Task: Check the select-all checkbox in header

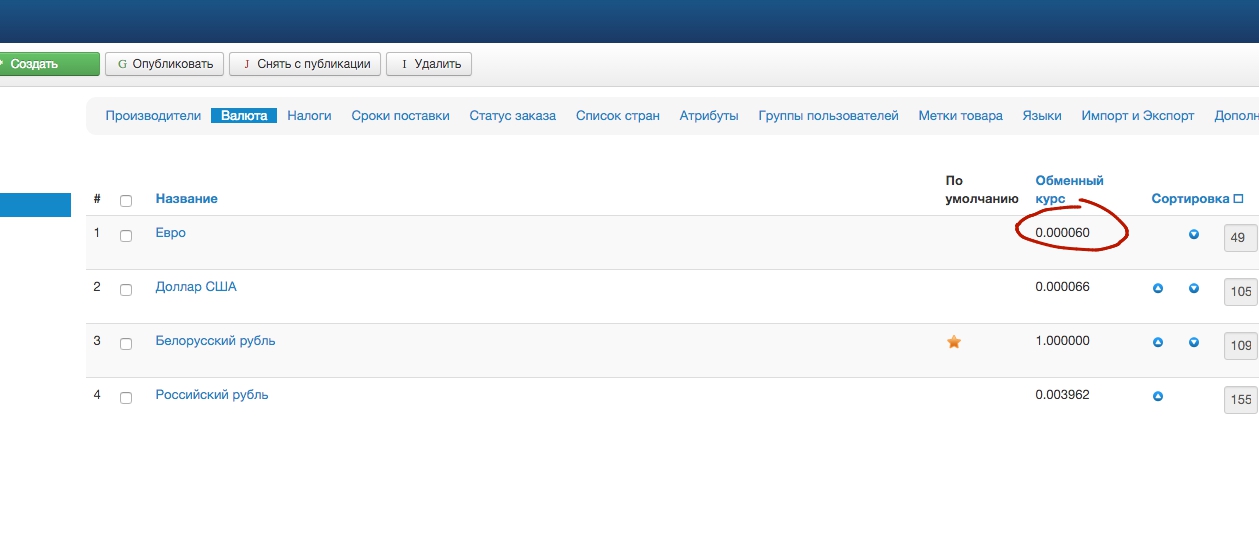Action: point(126,200)
